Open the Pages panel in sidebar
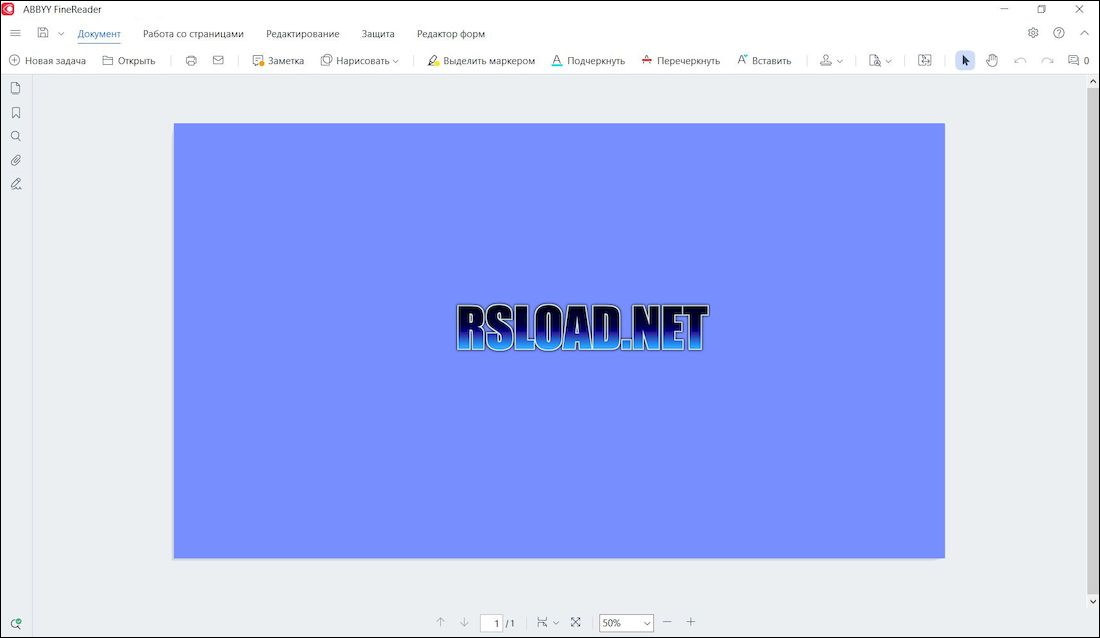 [15, 88]
